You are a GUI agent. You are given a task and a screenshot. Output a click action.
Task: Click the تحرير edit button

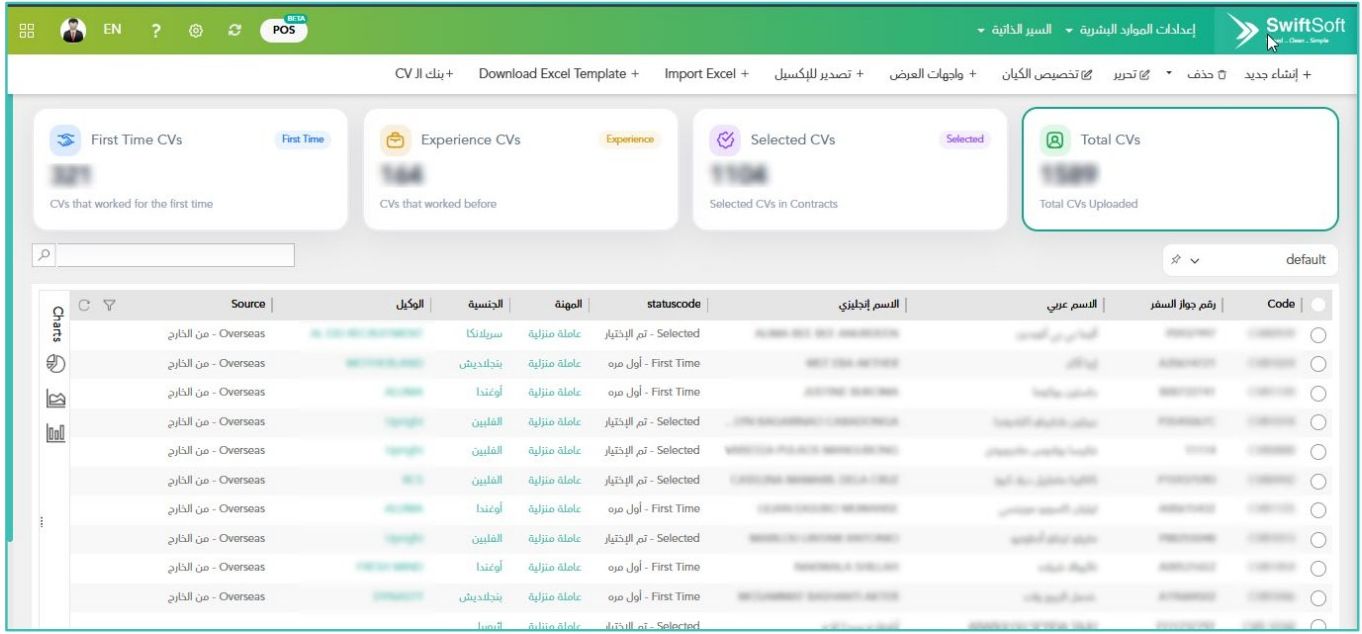[1133, 75]
